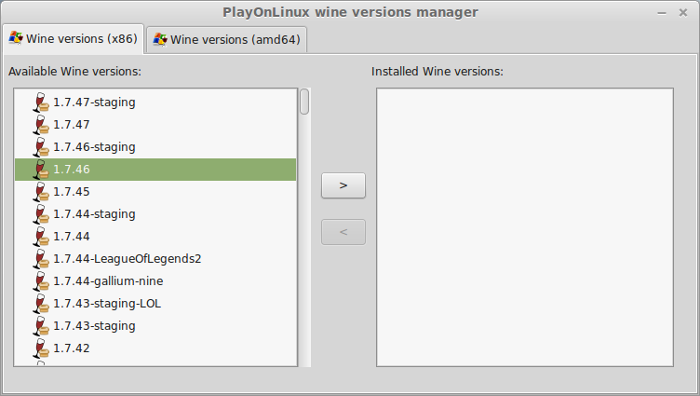Select the highlighted 1.7.46 entry

click(x=155, y=169)
